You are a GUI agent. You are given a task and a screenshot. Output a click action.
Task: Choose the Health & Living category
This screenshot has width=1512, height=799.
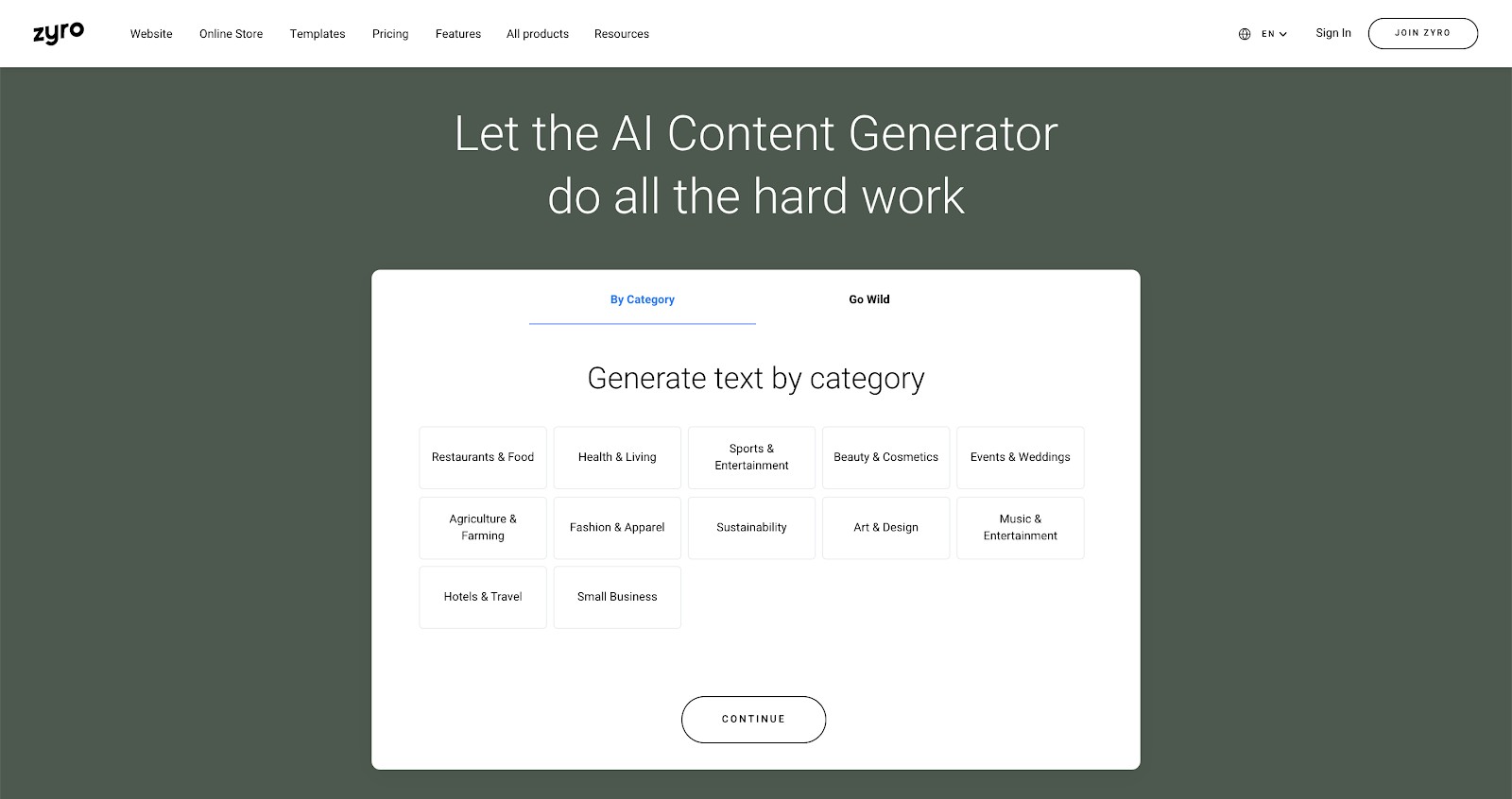tap(617, 457)
